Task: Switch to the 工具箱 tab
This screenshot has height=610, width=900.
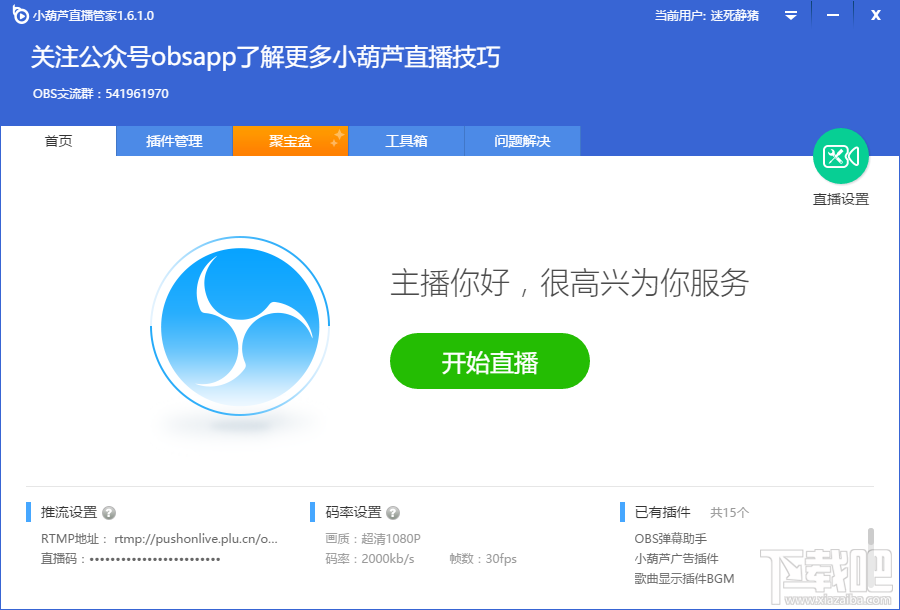Action: click(x=406, y=141)
